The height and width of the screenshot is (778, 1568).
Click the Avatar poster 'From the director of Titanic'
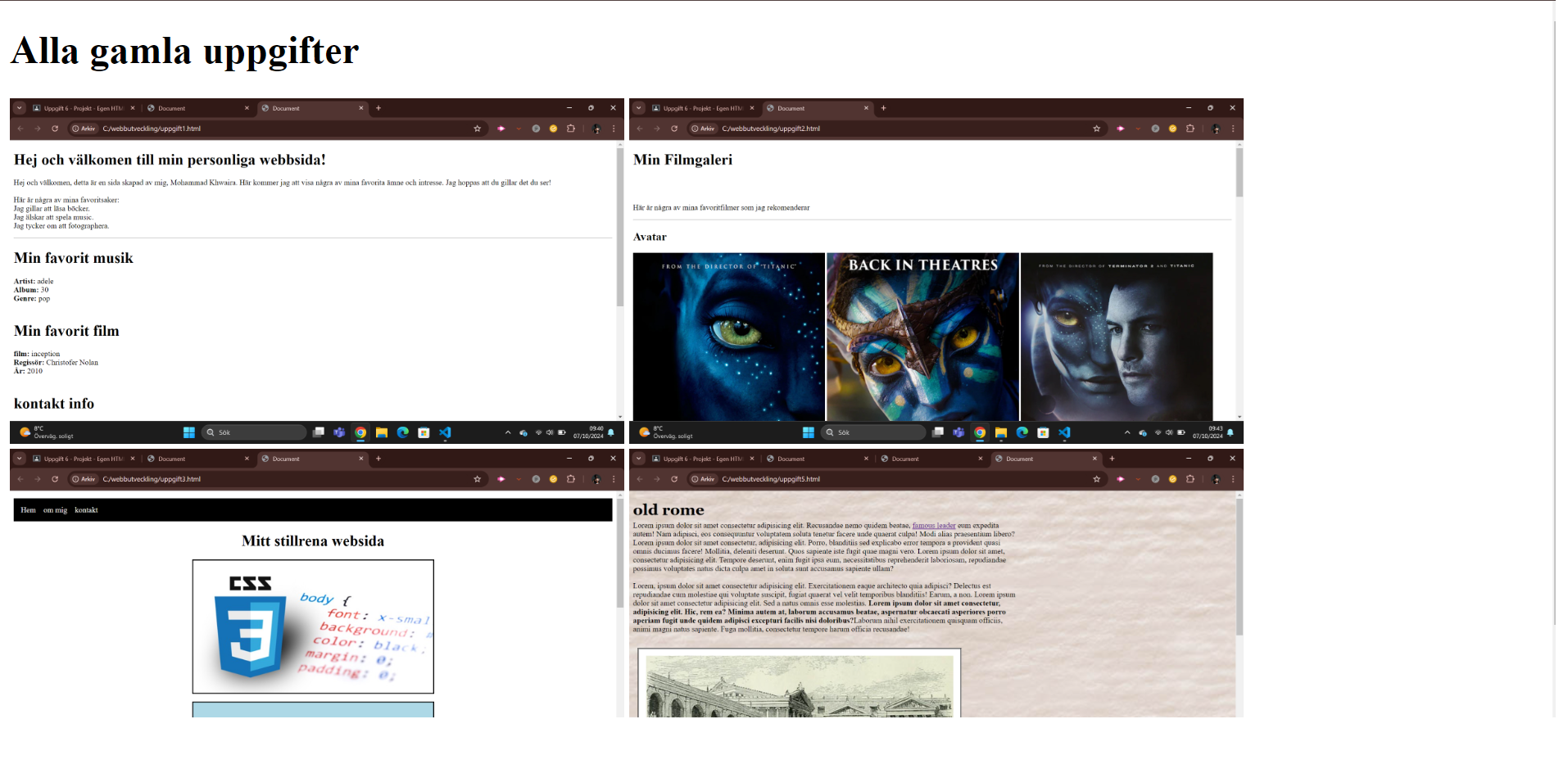(x=729, y=337)
